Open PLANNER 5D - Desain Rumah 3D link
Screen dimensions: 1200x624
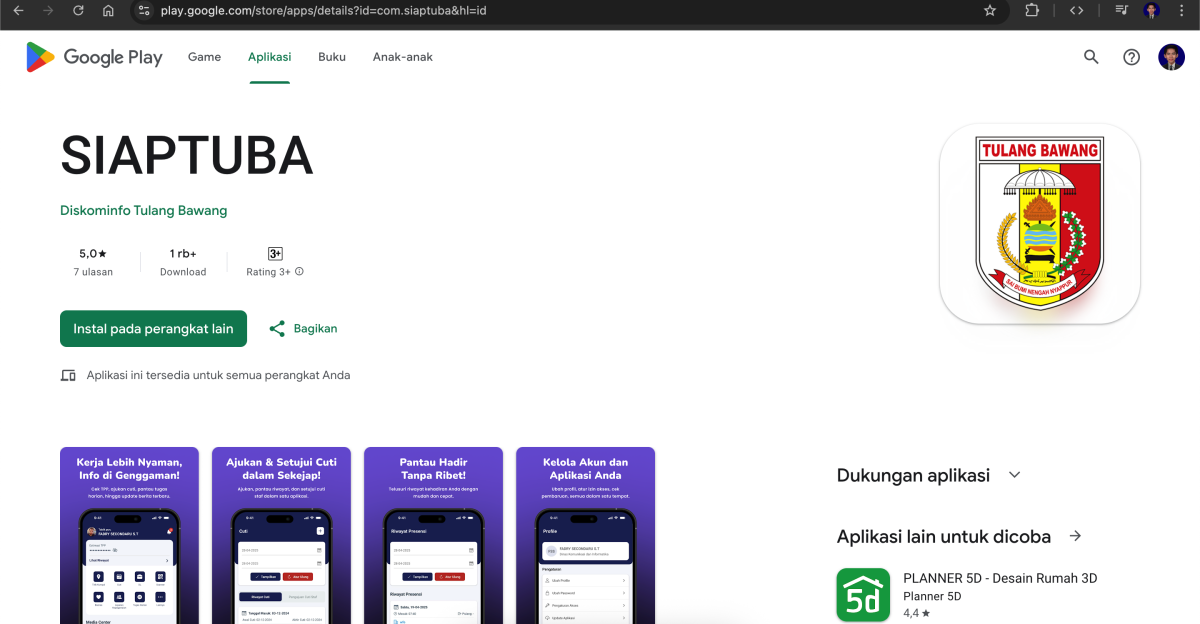[x=1000, y=578]
